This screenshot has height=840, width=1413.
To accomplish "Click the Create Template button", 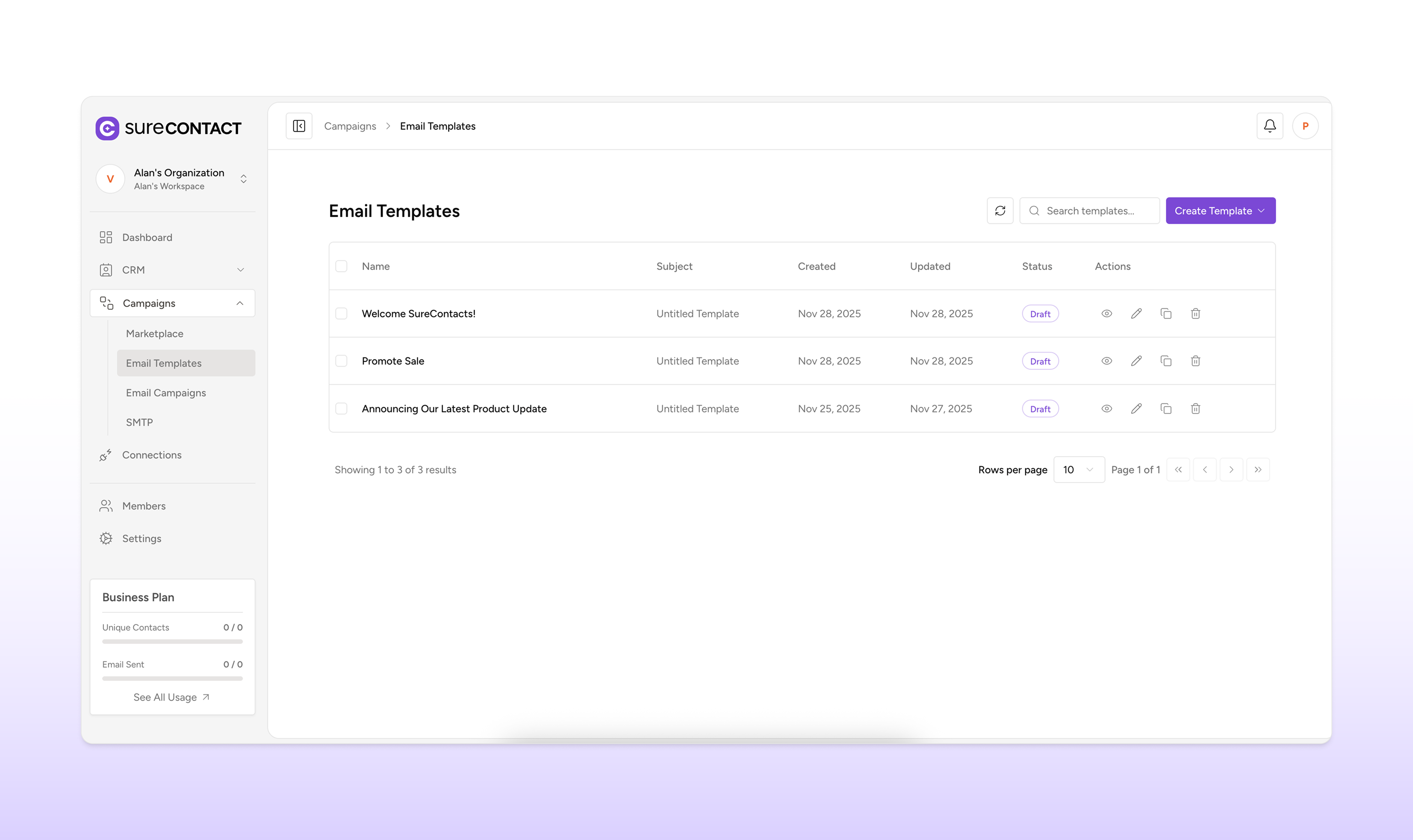I will [x=1220, y=210].
